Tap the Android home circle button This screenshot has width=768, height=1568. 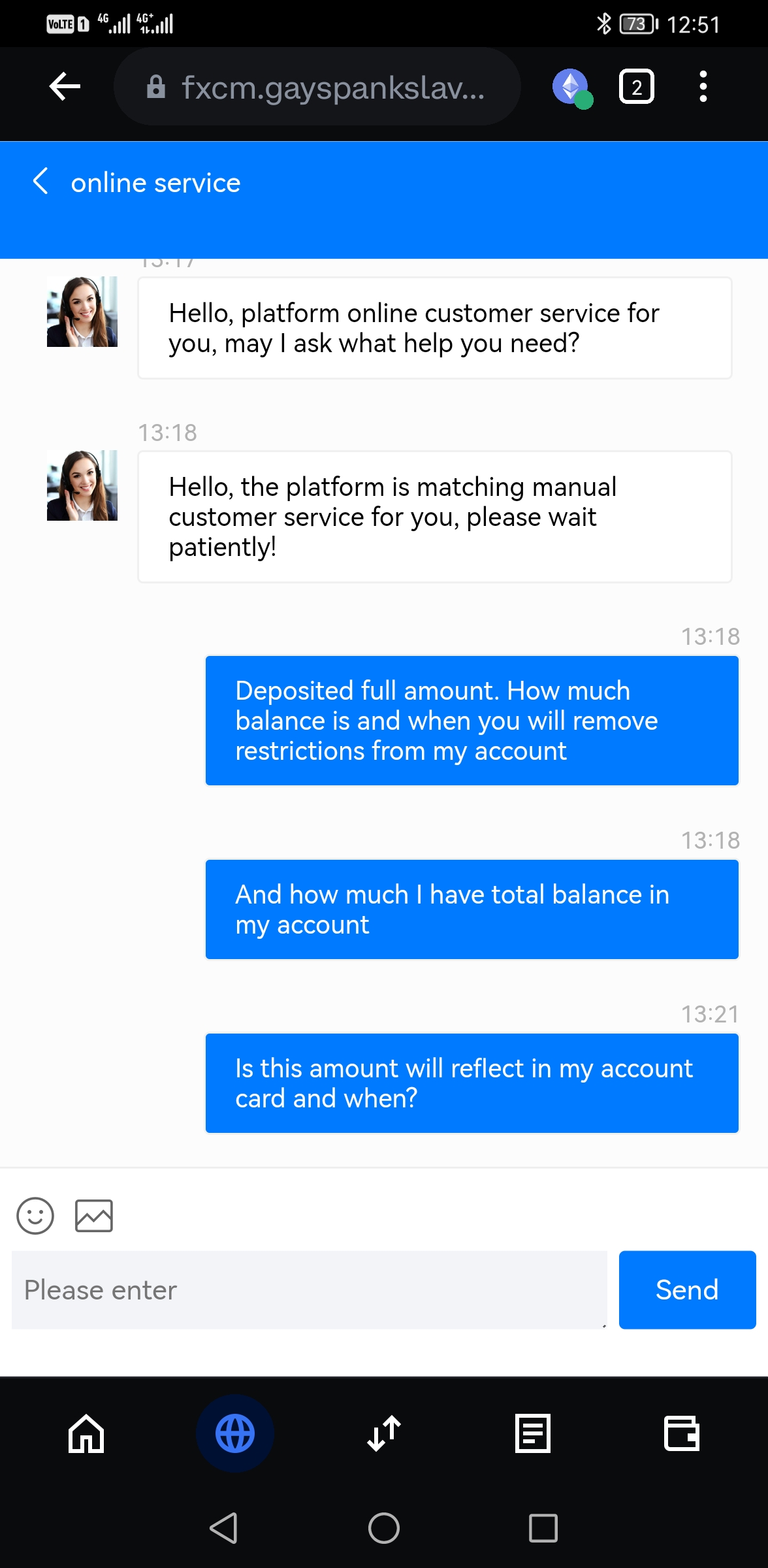(384, 1528)
